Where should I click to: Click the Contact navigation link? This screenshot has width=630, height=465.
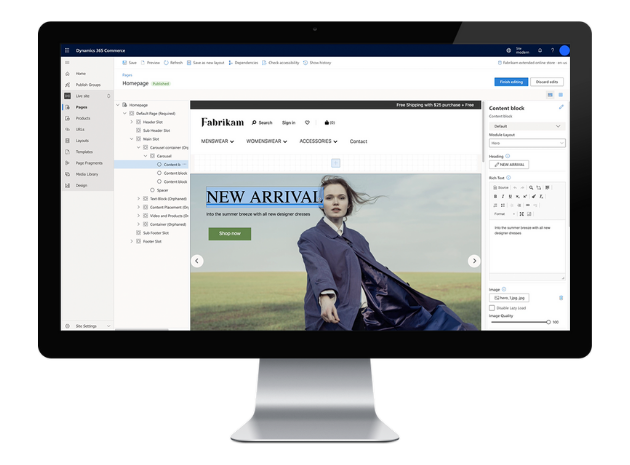tap(358, 141)
